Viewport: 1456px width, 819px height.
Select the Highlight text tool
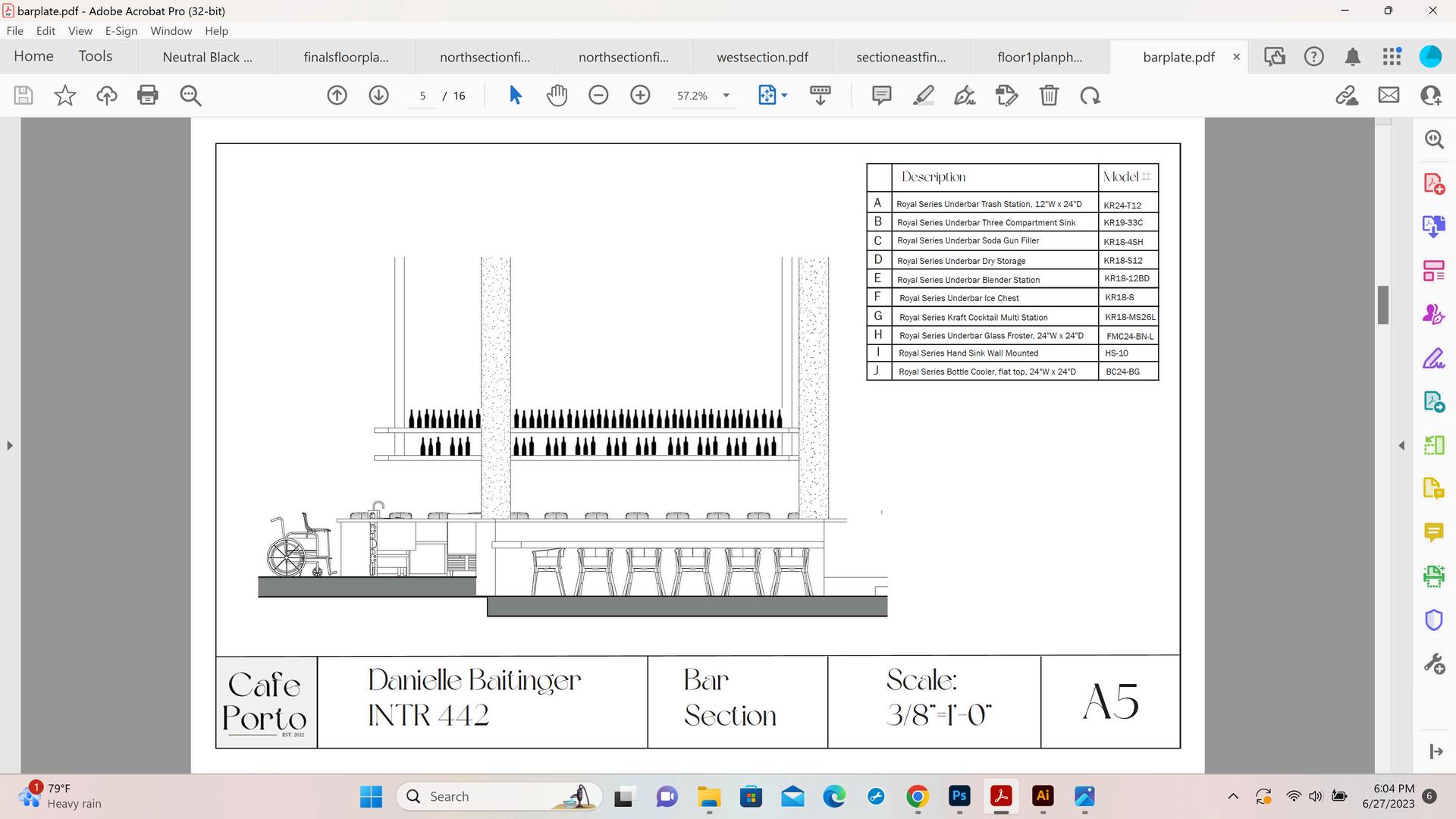coord(923,96)
